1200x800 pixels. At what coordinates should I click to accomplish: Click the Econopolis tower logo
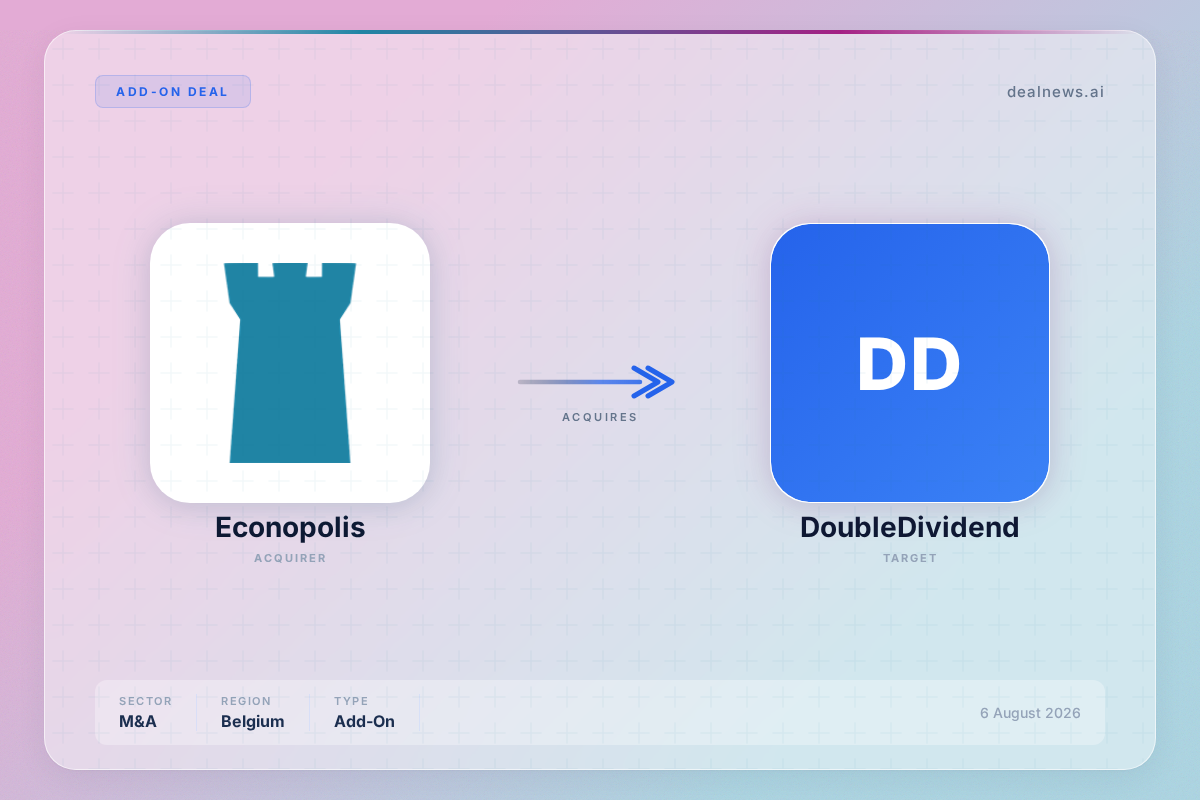[x=290, y=363]
